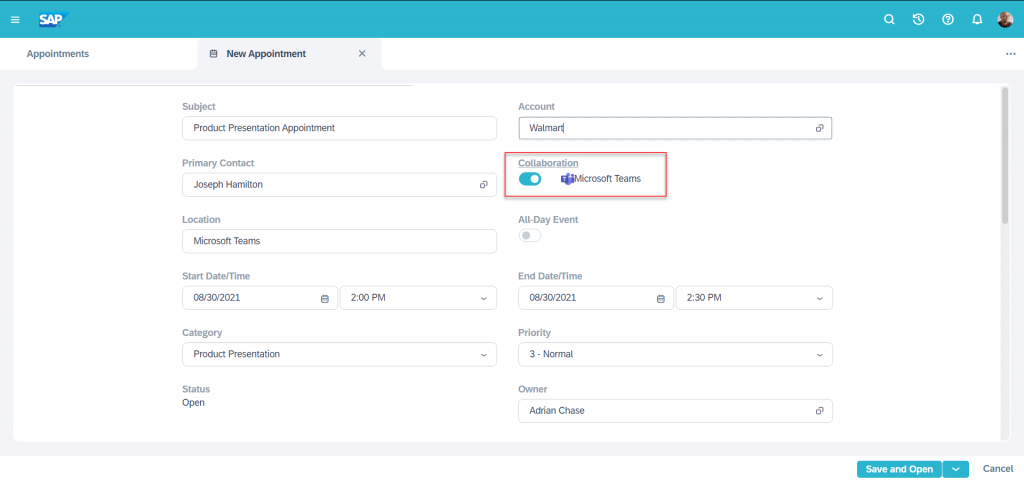This screenshot has width=1024, height=481.
Task: Open the history clock icon
Action: click(x=918, y=20)
